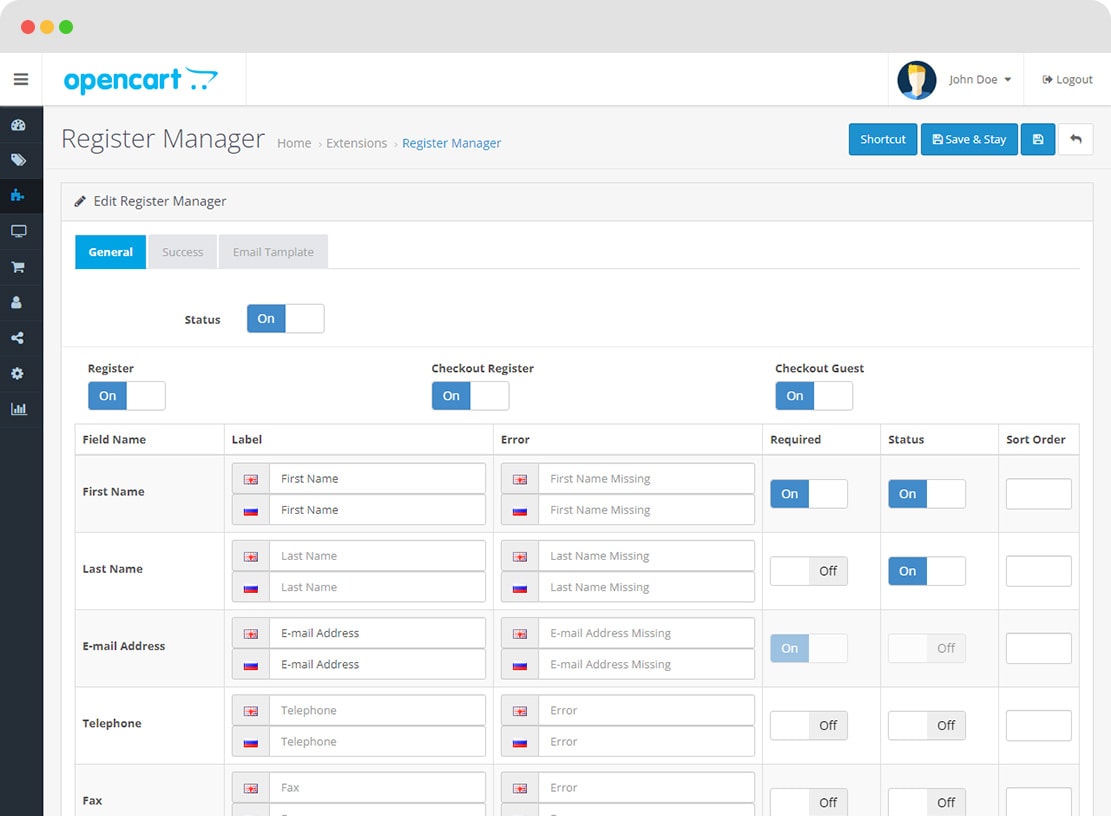Click the Shortcut button
1111x816 pixels.
click(883, 140)
